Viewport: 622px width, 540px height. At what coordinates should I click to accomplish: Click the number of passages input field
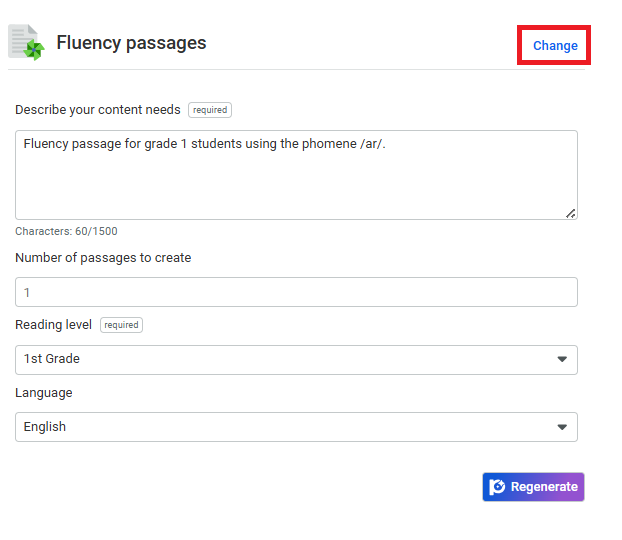click(x=296, y=292)
